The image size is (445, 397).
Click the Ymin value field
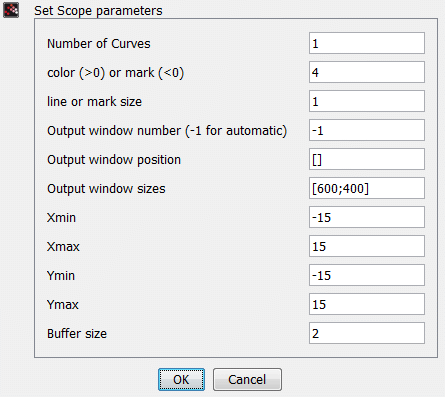point(367,275)
